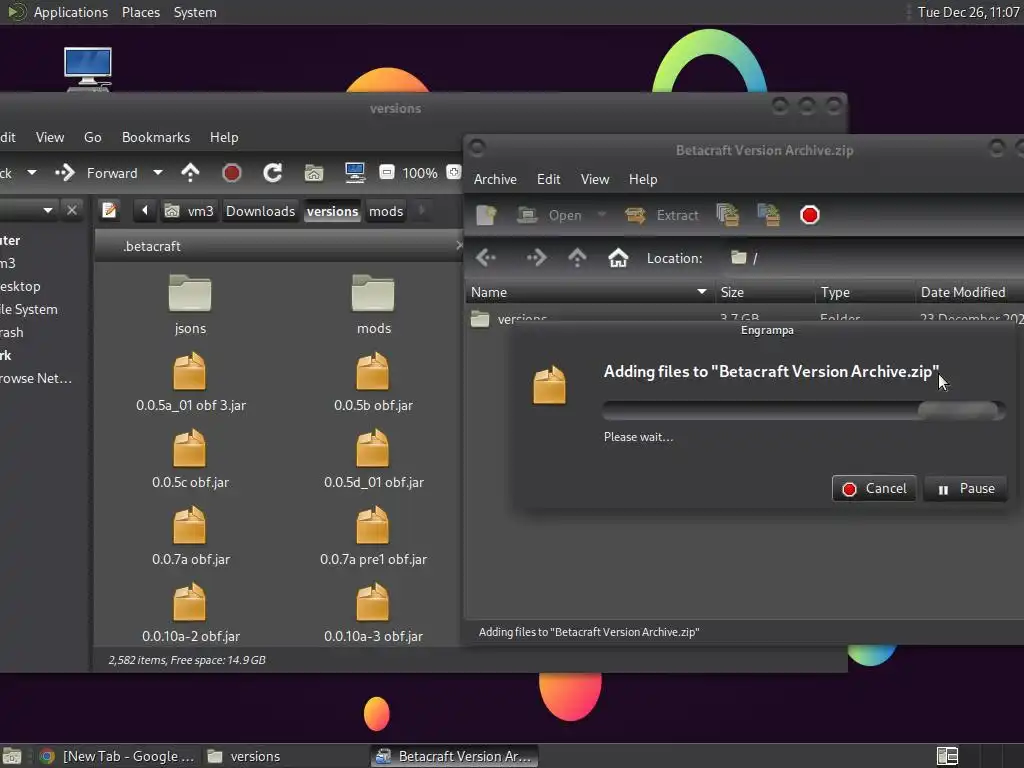Go to parent folder in file manager
This screenshot has height=768, width=1024.
[x=190, y=173]
